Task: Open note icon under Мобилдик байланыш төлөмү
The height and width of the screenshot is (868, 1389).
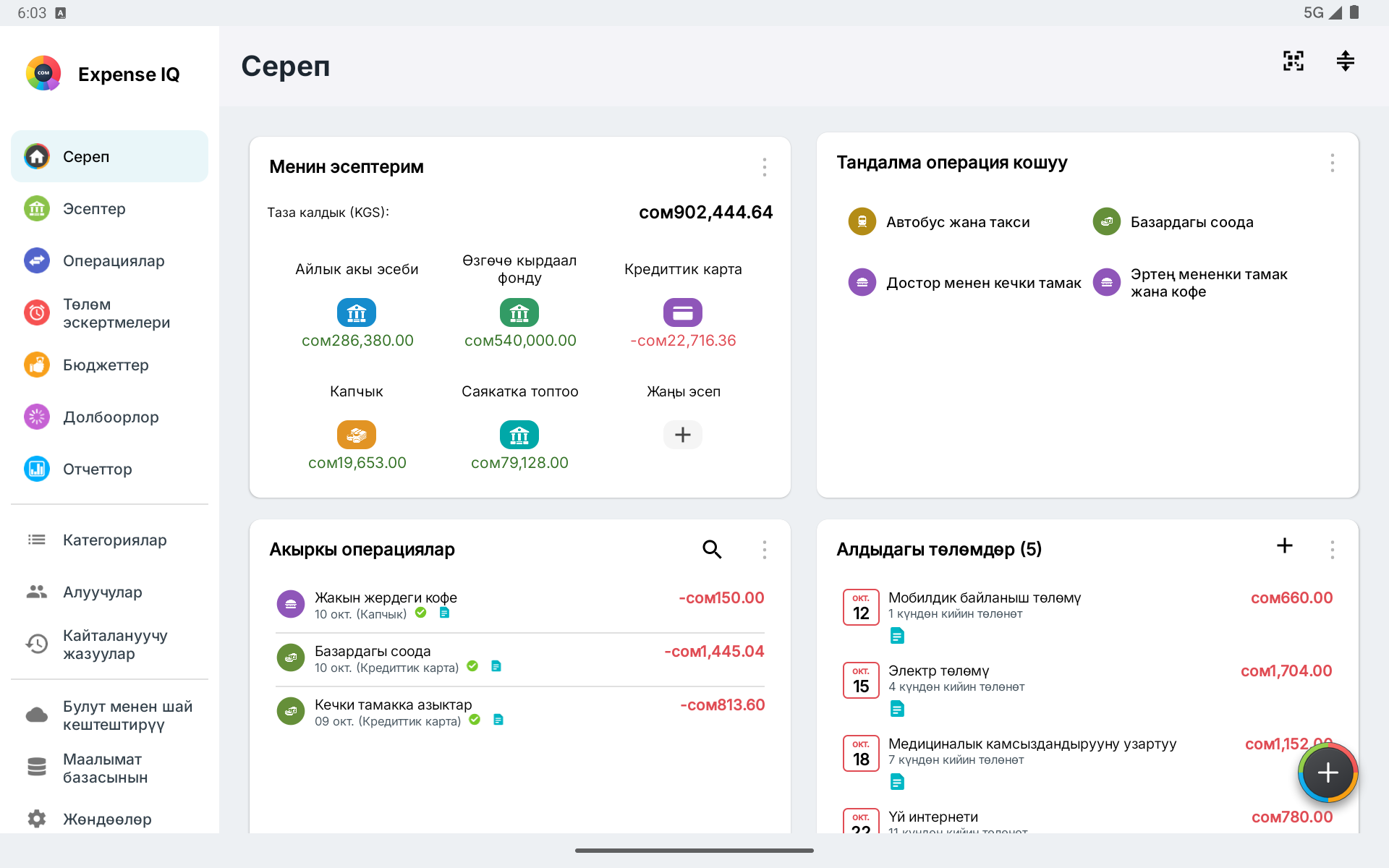Action: coord(897,636)
